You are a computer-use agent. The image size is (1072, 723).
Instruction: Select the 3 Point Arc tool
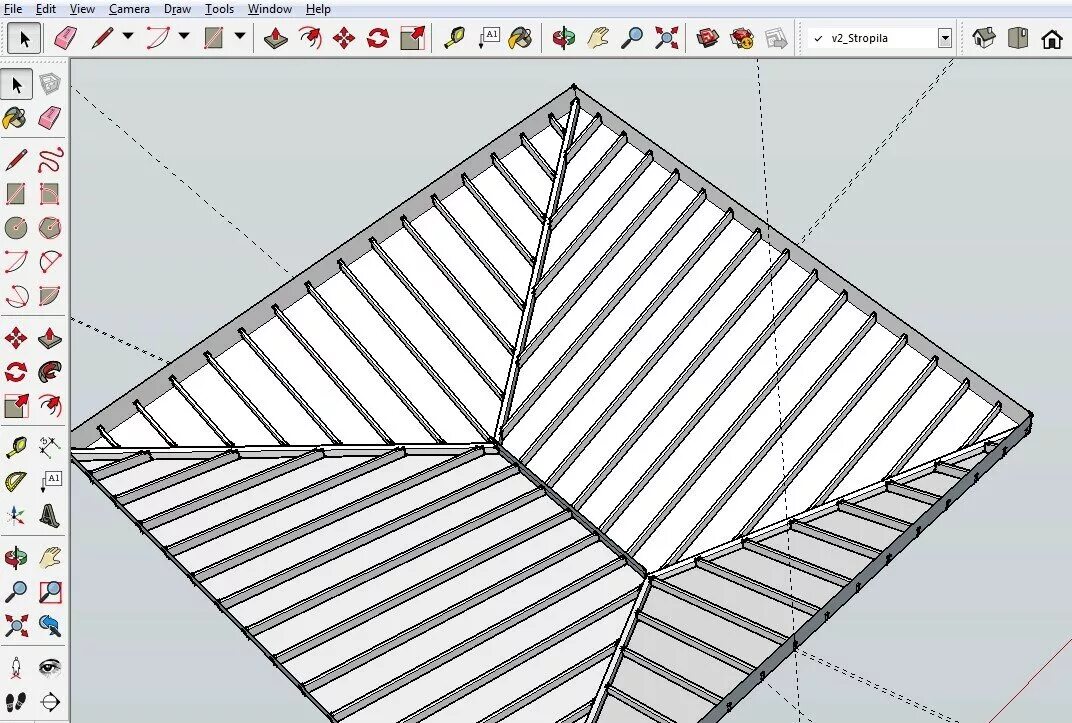[x=49, y=262]
